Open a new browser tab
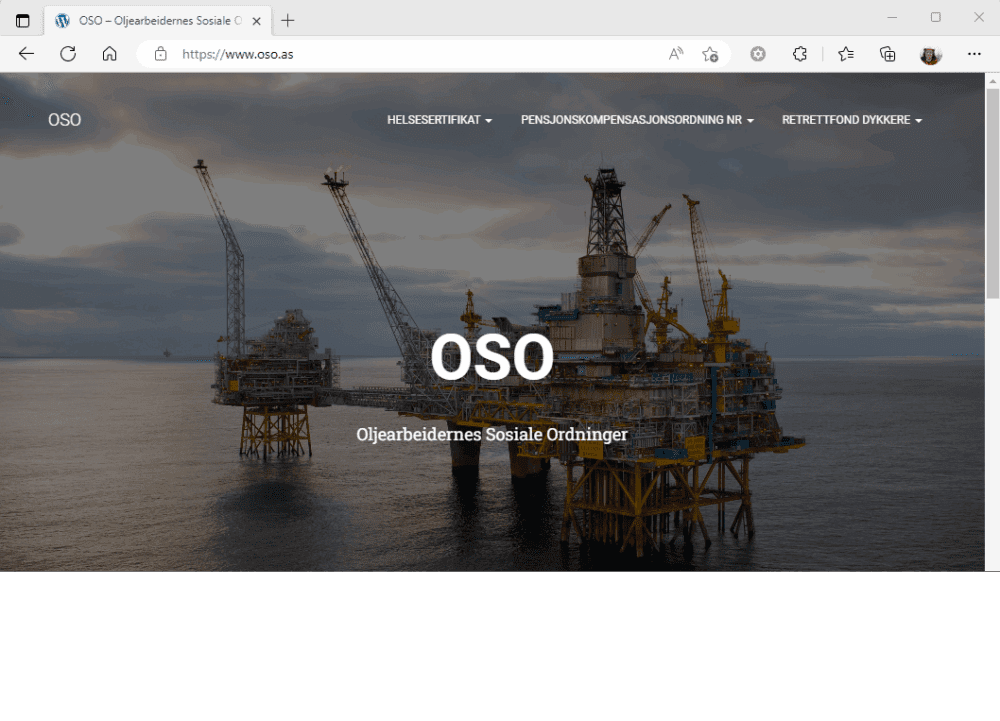Viewport: 1000px width, 721px height. (x=288, y=20)
